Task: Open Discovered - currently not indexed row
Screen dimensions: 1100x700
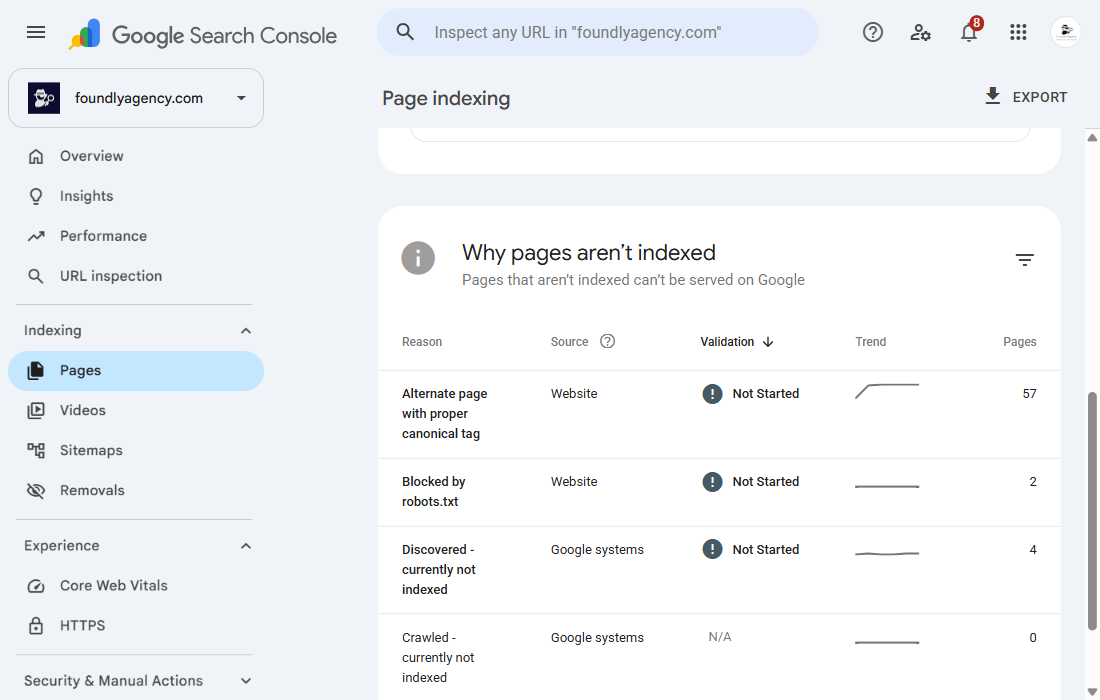Action: tap(719, 570)
